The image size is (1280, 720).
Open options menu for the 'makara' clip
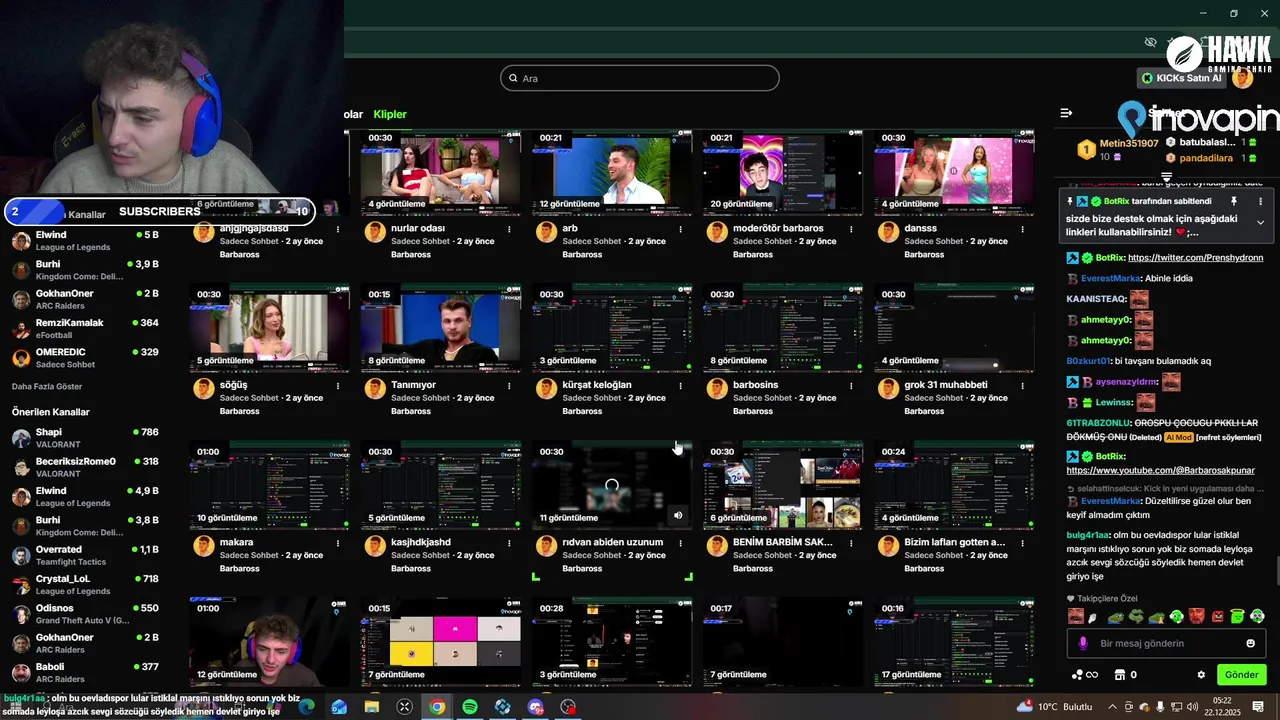[338, 542]
